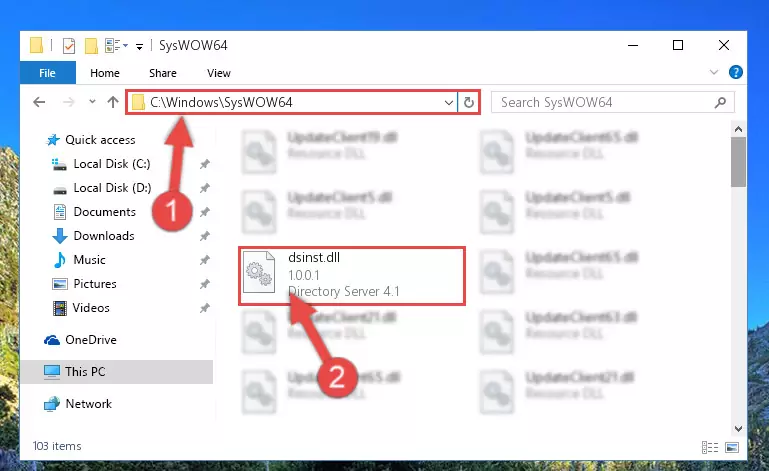Image resolution: width=769 pixels, height=471 pixels.
Task: Open the address bar history dropdown
Action: [448, 103]
